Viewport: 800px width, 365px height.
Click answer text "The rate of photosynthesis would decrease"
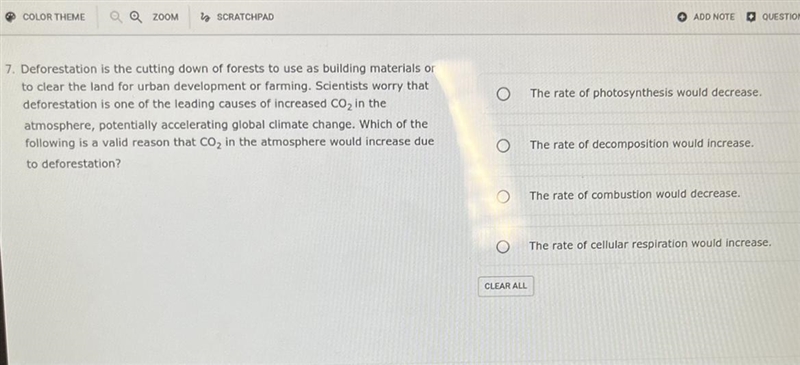645,93
